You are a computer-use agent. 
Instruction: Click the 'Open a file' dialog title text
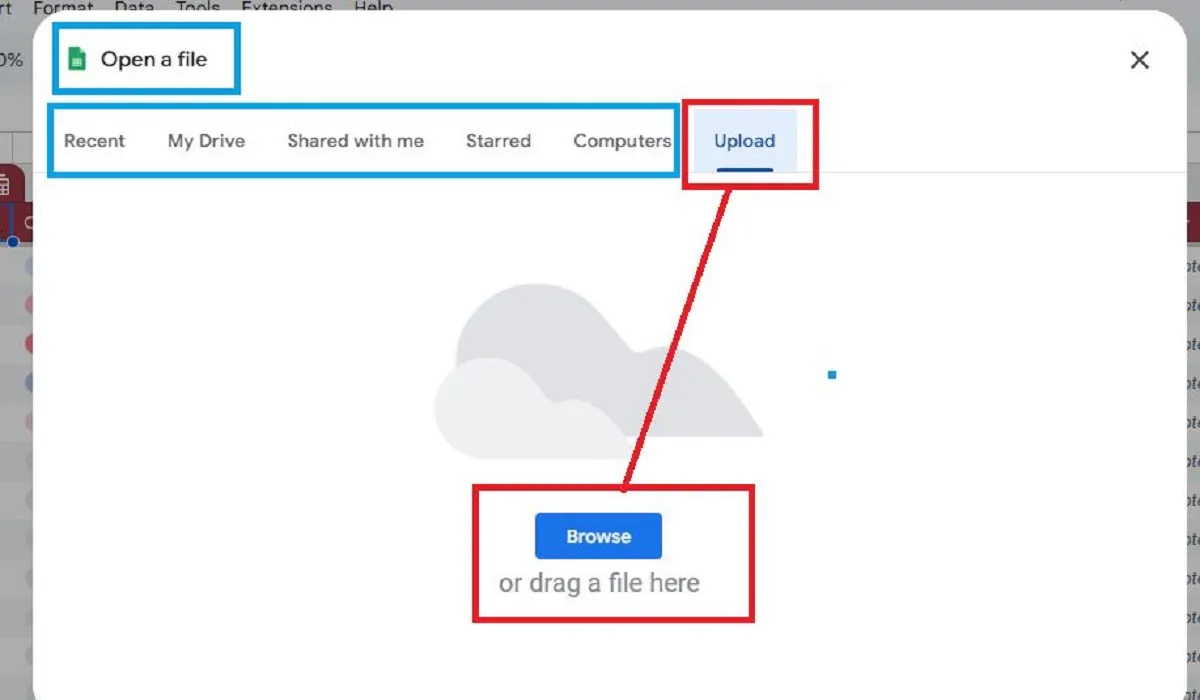tap(154, 59)
